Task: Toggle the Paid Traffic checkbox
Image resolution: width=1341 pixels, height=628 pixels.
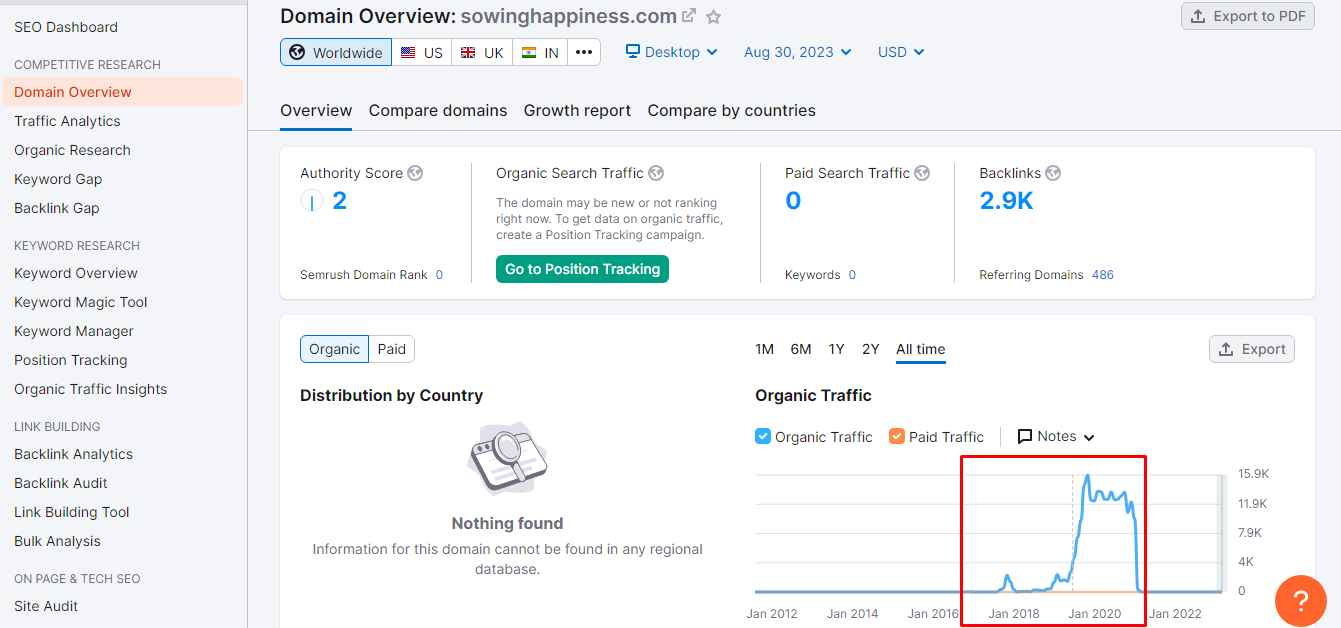Action: click(x=897, y=436)
